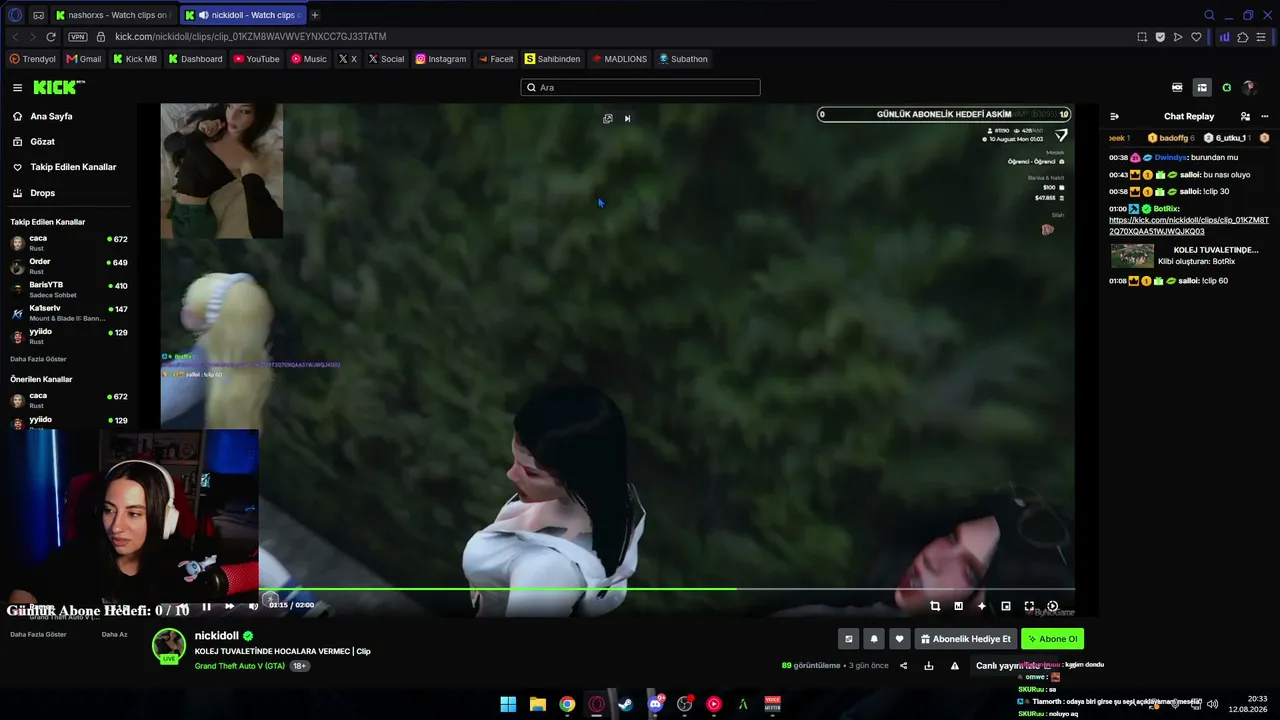Open the Faceit bookmark
1280x720 pixels.
(495, 59)
